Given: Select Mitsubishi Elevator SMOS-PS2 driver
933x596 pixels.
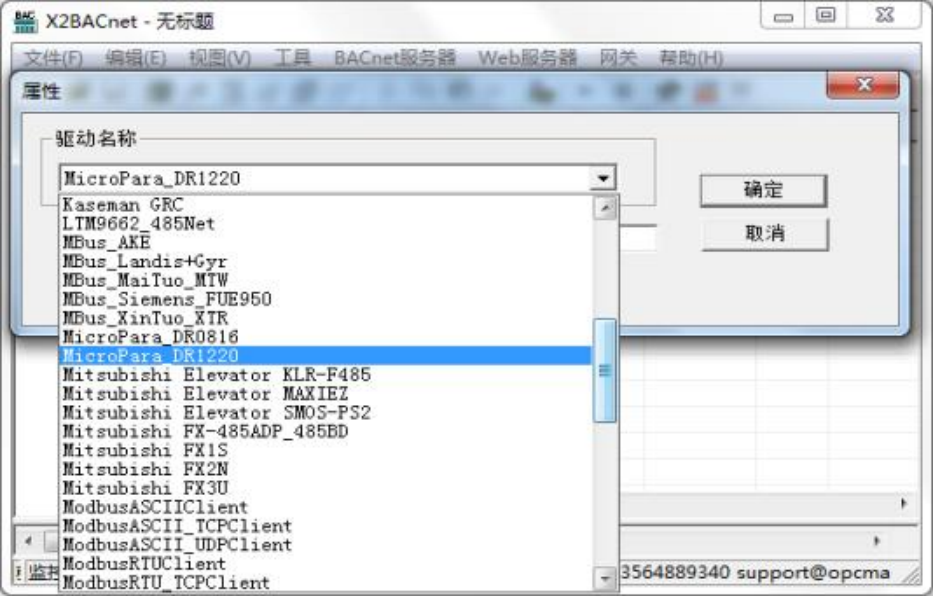Looking at the screenshot, I should (x=325, y=412).
